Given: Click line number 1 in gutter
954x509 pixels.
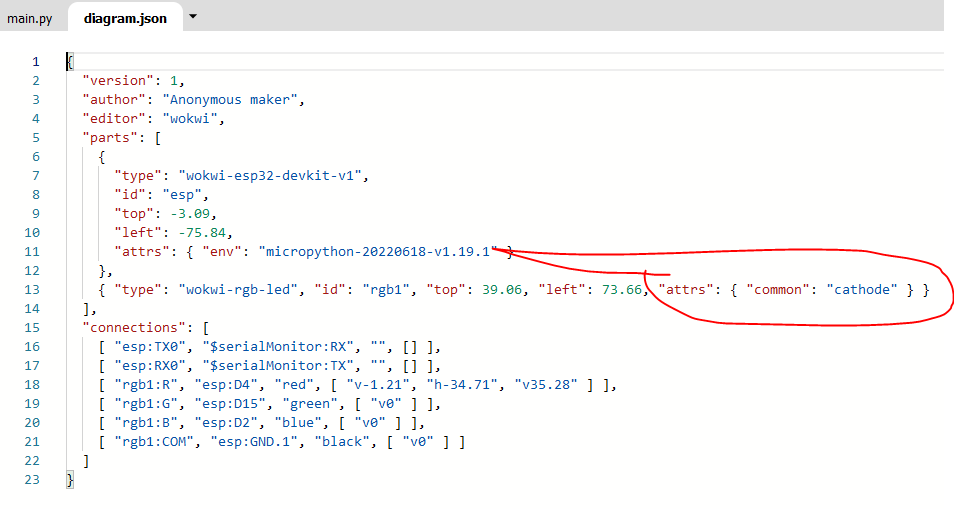Looking at the screenshot, I should (35, 61).
